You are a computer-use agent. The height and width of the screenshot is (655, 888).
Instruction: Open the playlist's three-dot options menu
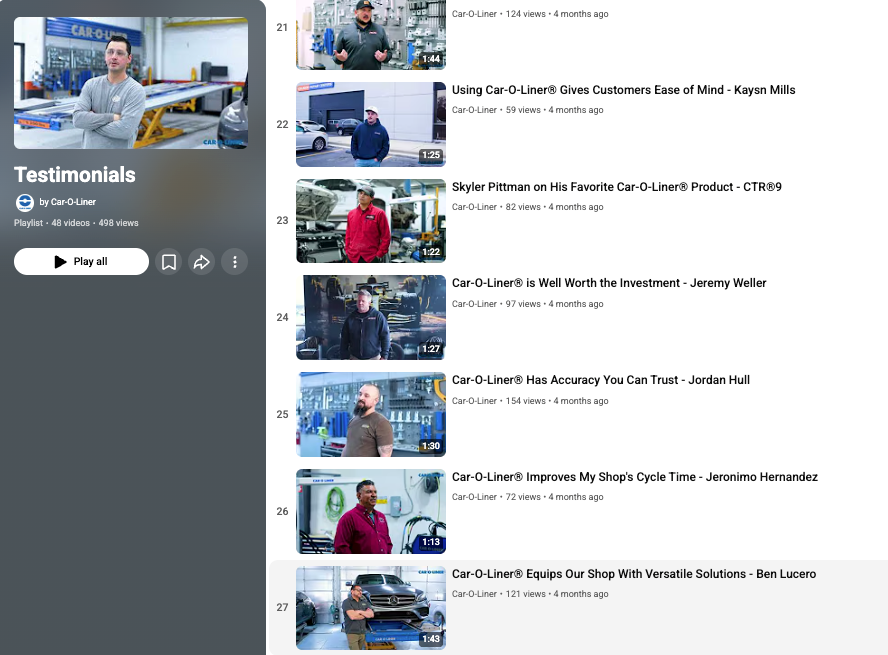tap(234, 261)
